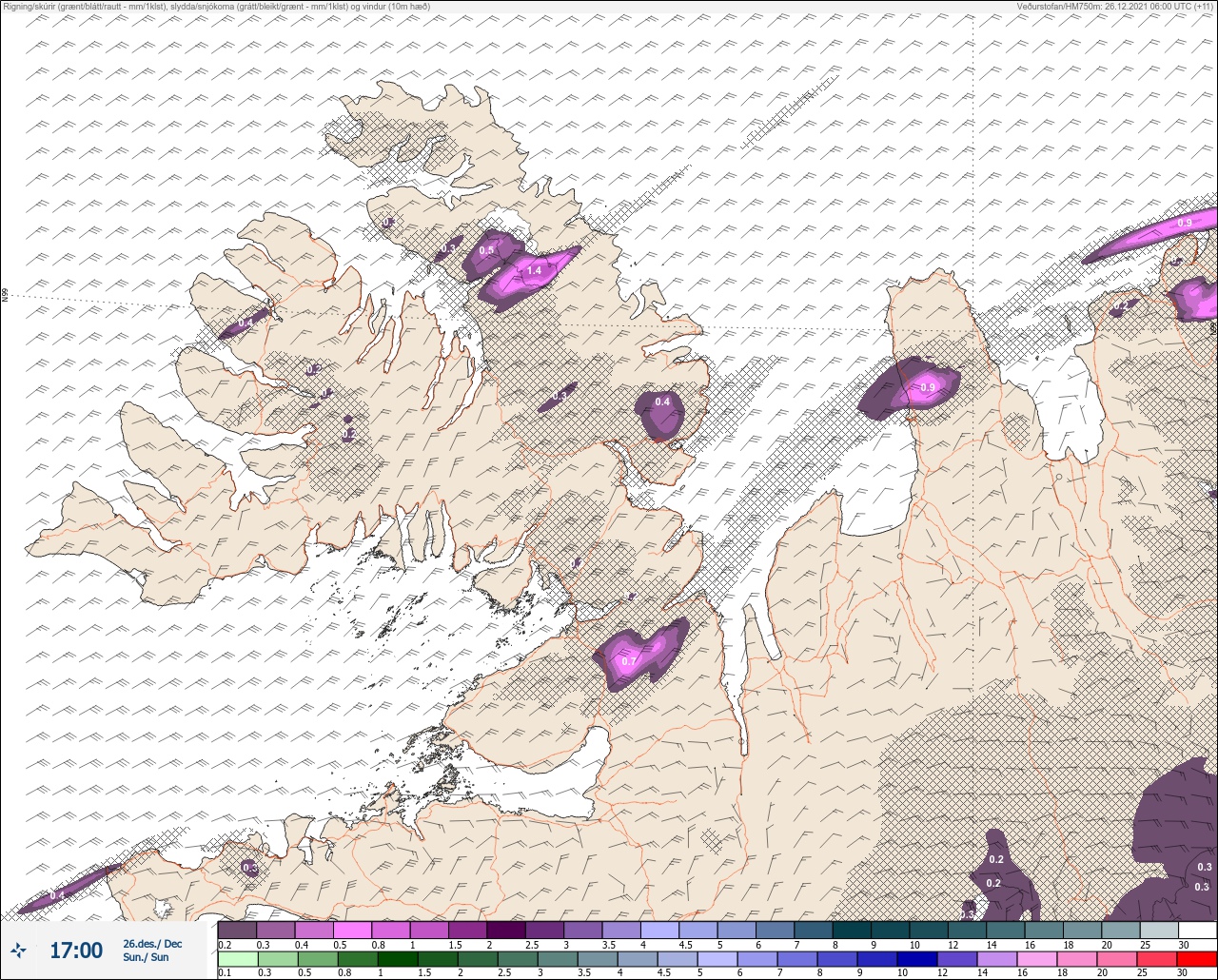Click the N66 latitude label on the left edge
This screenshot has height=980, width=1218.
pyautogui.click(x=5, y=296)
